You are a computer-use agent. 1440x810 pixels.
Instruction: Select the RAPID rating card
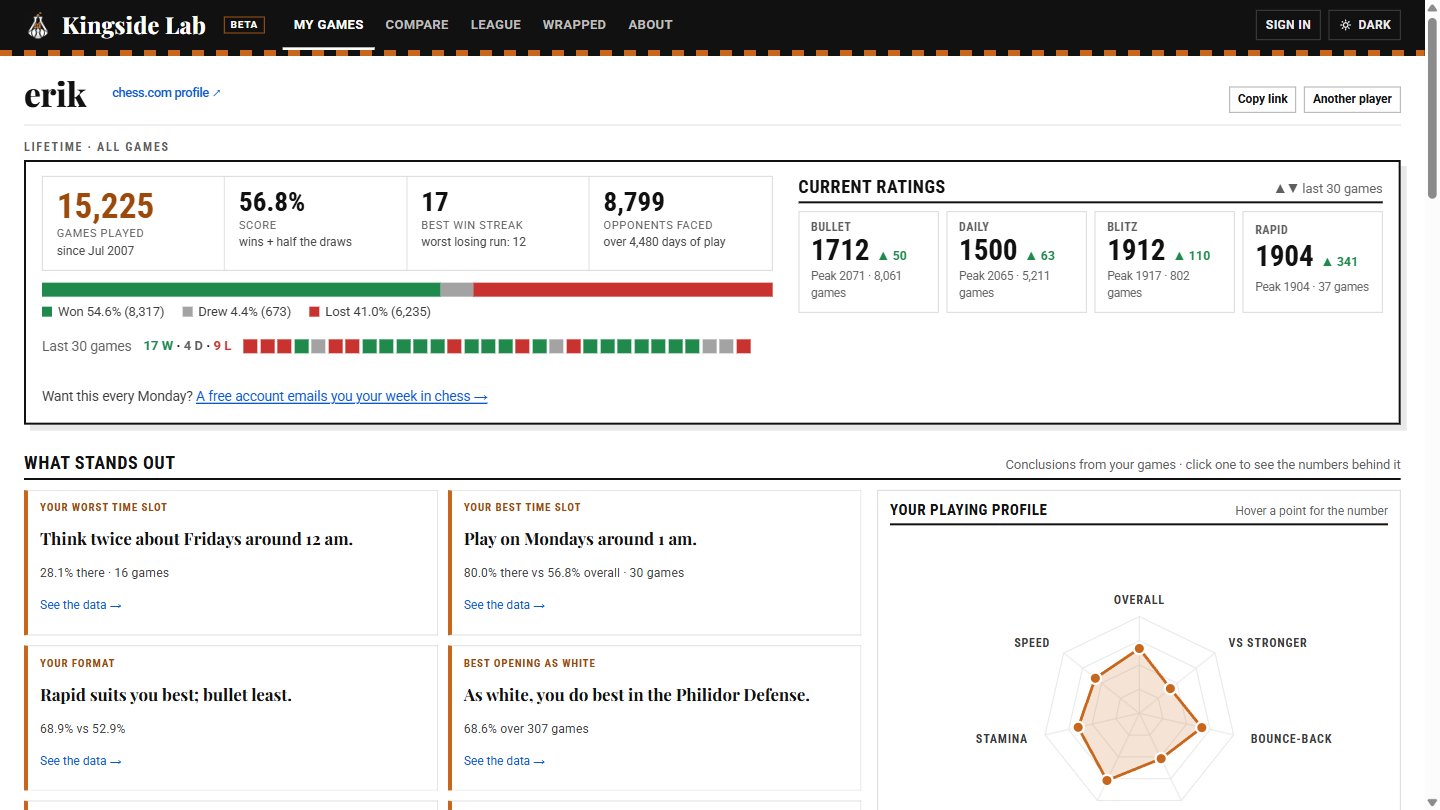1312,262
